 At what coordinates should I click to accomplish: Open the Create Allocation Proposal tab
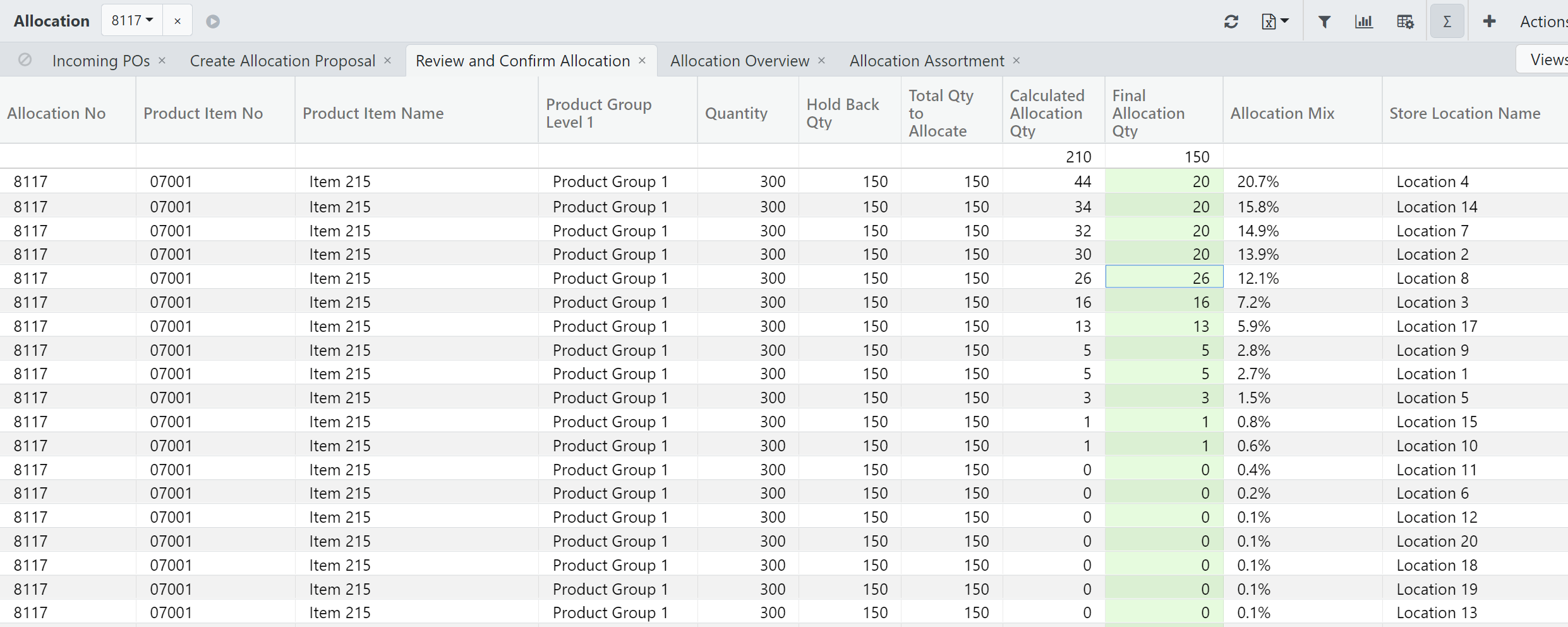point(282,61)
